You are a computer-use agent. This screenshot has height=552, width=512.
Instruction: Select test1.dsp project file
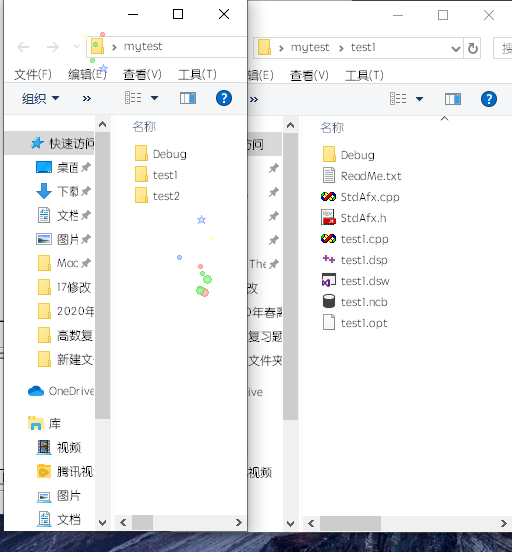[x=355, y=260]
